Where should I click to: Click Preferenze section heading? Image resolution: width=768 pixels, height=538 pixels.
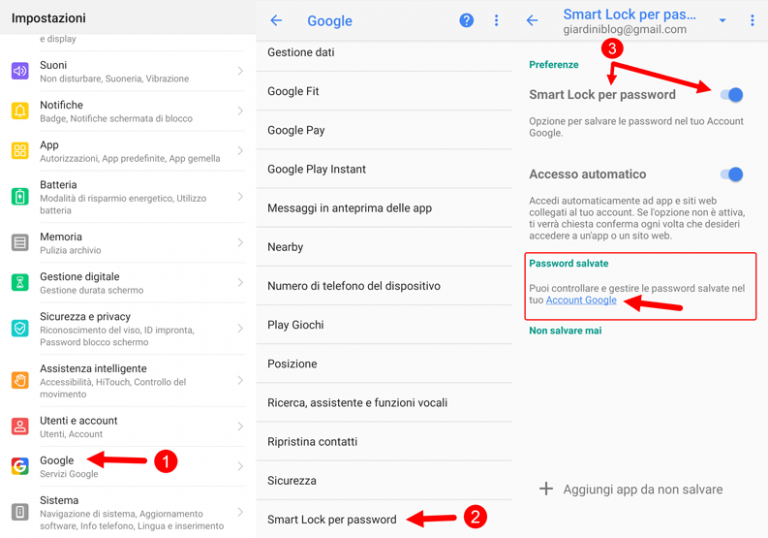(553, 65)
